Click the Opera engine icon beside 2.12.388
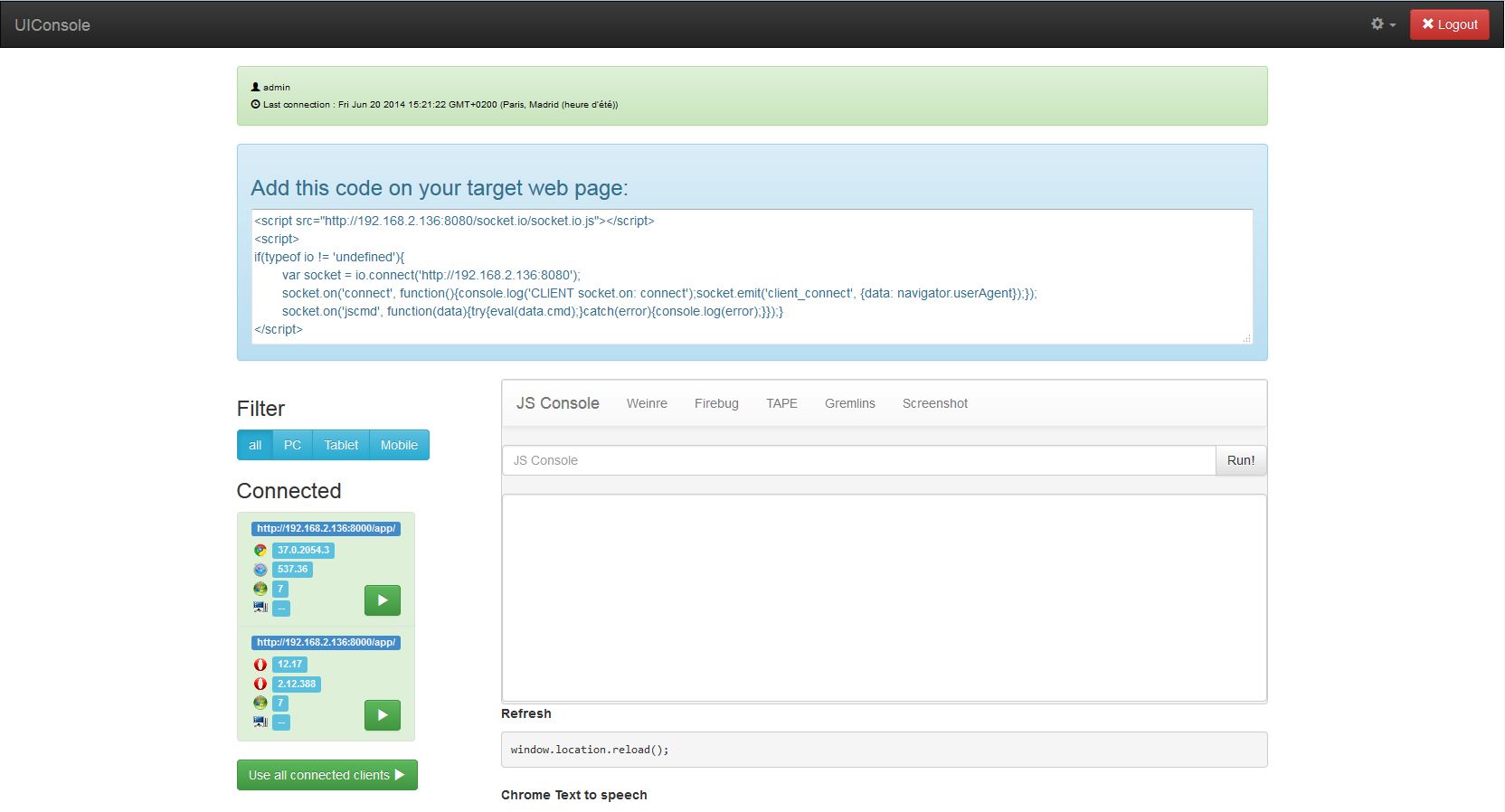The height and width of the screenshot is (812, 1505). pos(260,684)
